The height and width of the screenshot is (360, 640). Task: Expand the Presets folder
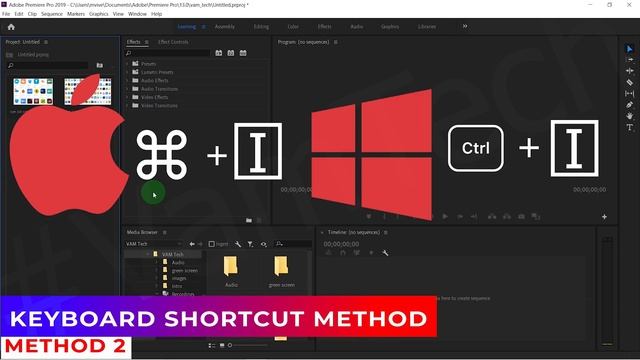click(127, 64)
